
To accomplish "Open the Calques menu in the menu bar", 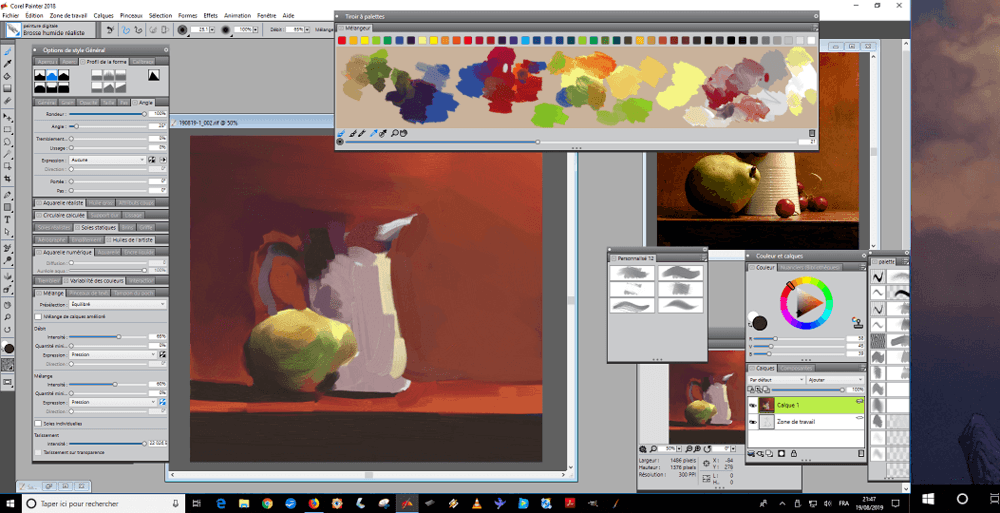I will pyautogui.click(x=103, y=15).
